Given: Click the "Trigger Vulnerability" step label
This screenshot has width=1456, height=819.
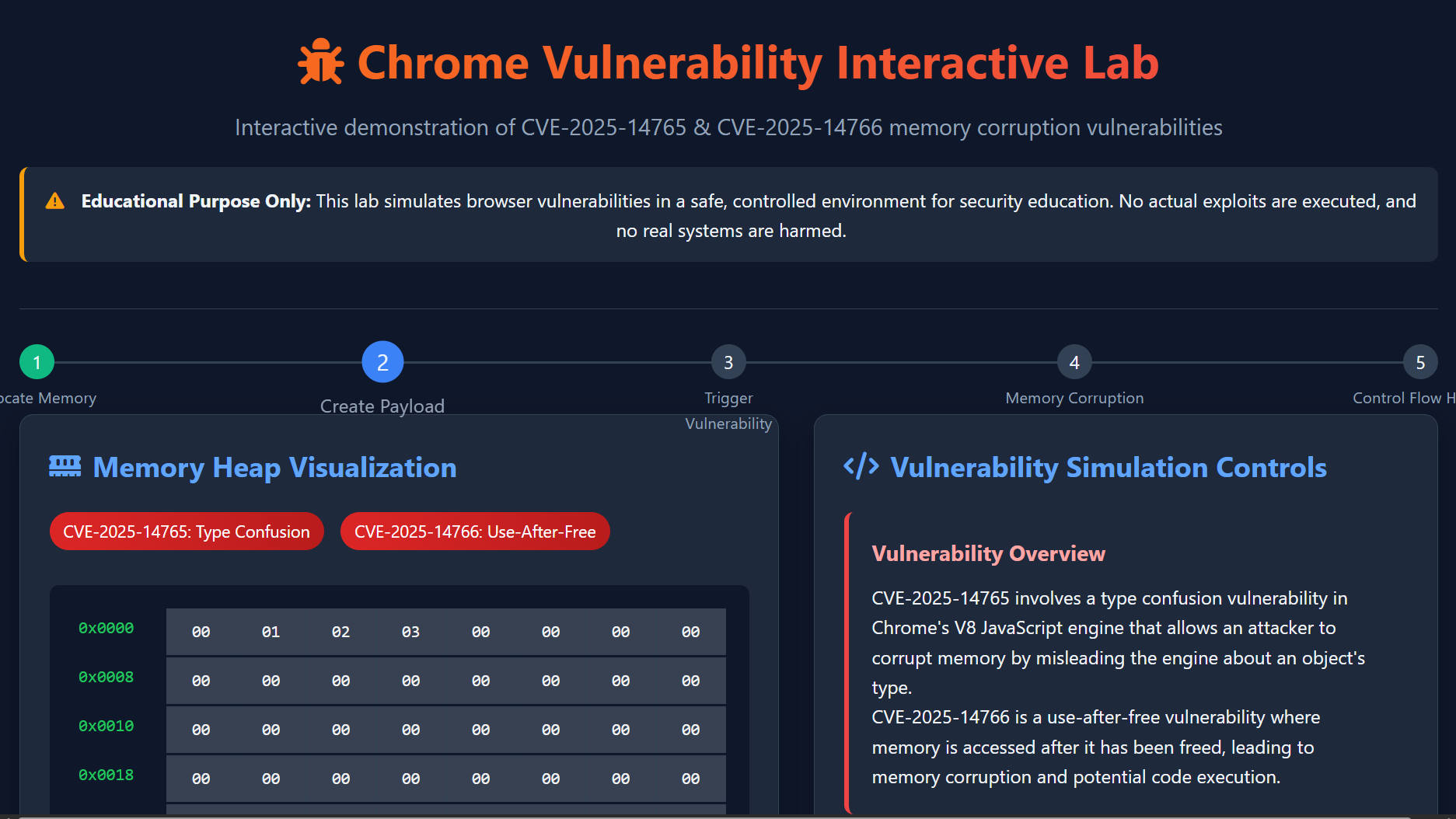Looking at the screenshot, I should [728, 410].
